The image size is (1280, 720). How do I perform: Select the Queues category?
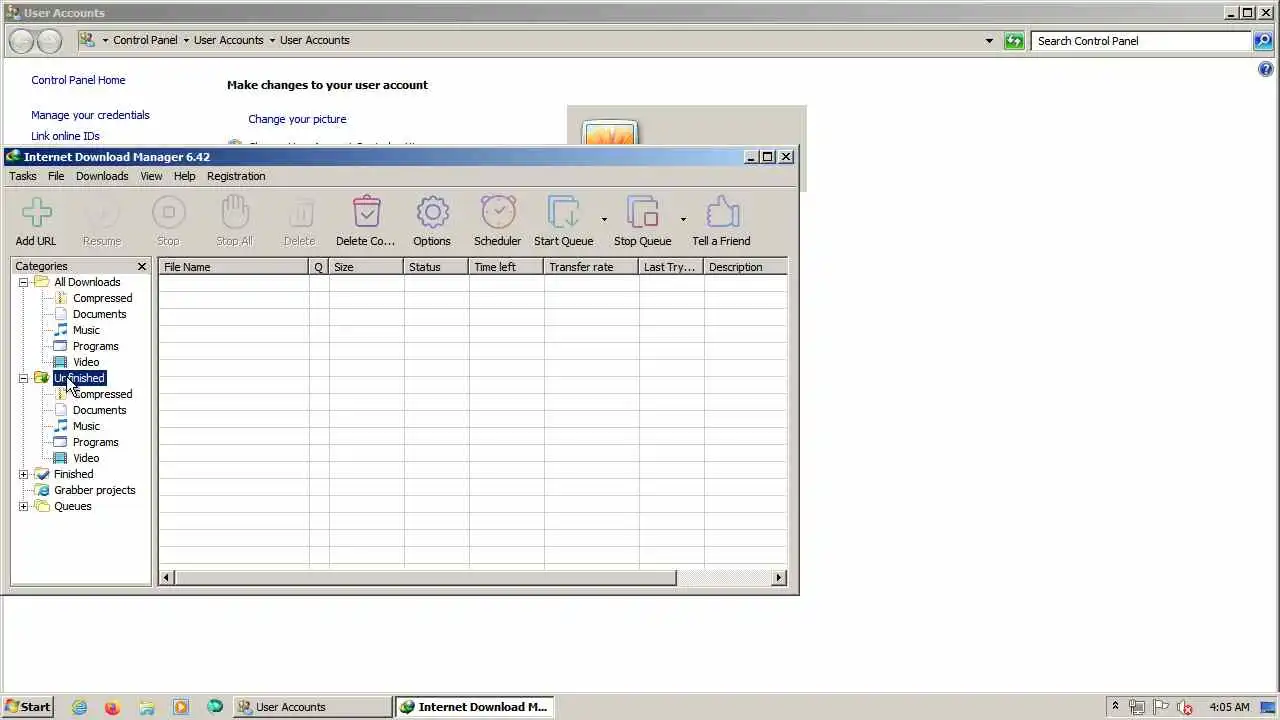point(72,506)
